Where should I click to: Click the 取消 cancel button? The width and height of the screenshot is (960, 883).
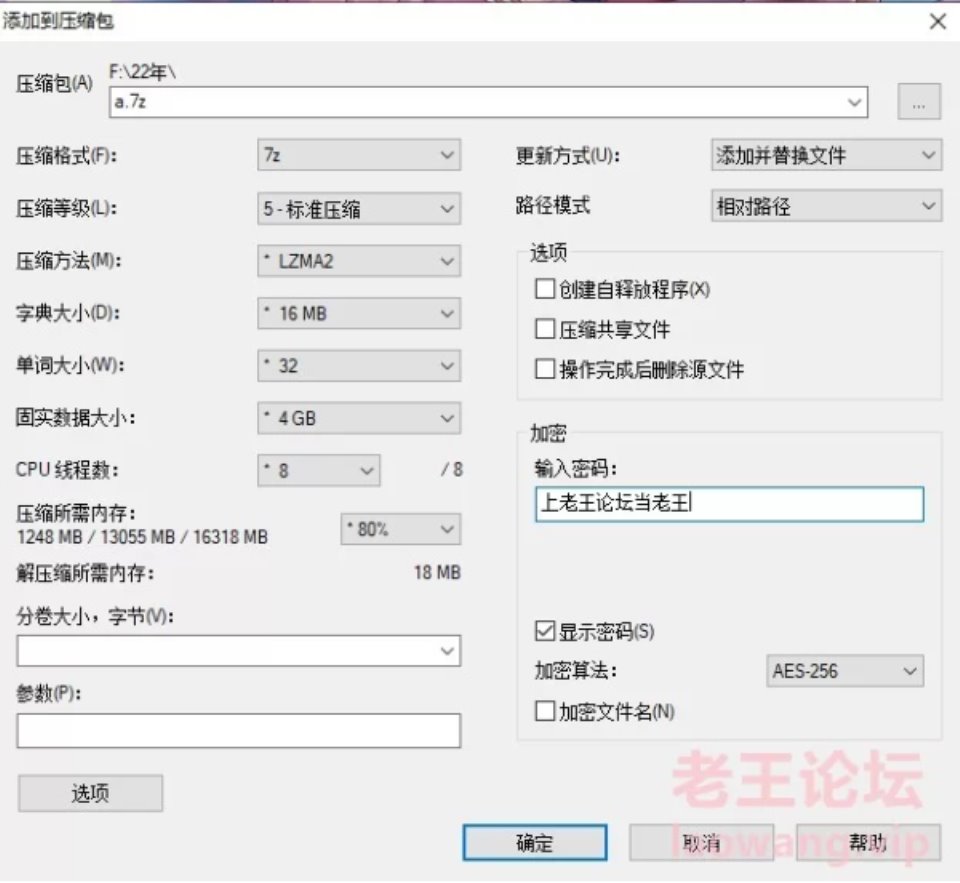click(702, 843)
